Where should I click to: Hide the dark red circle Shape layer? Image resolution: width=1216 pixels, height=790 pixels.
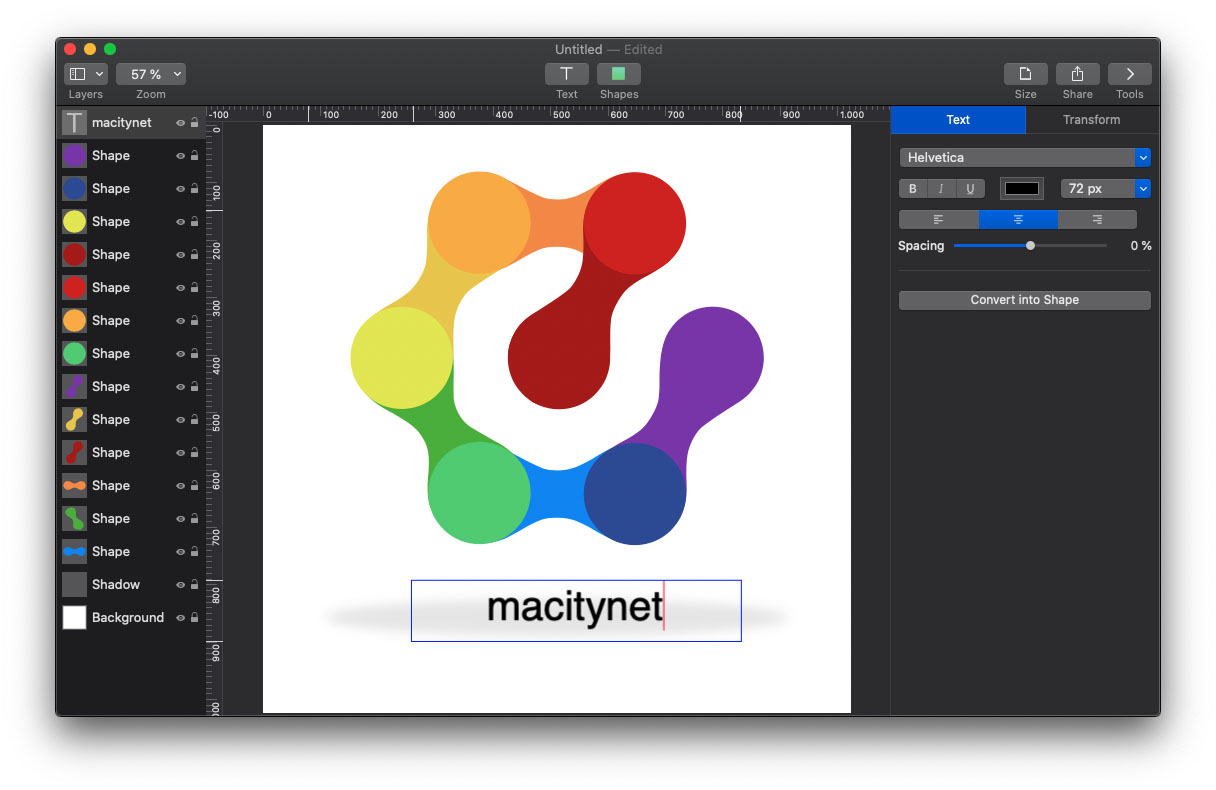[x=181, y=255]
